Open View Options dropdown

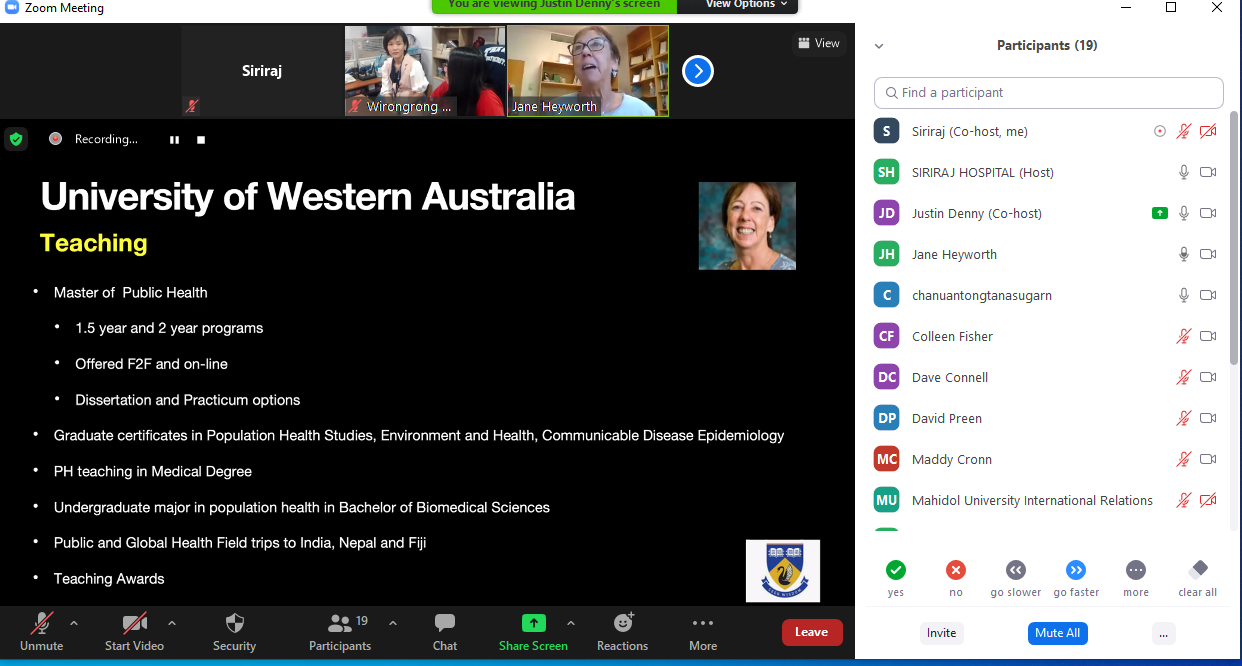point(746,5)
